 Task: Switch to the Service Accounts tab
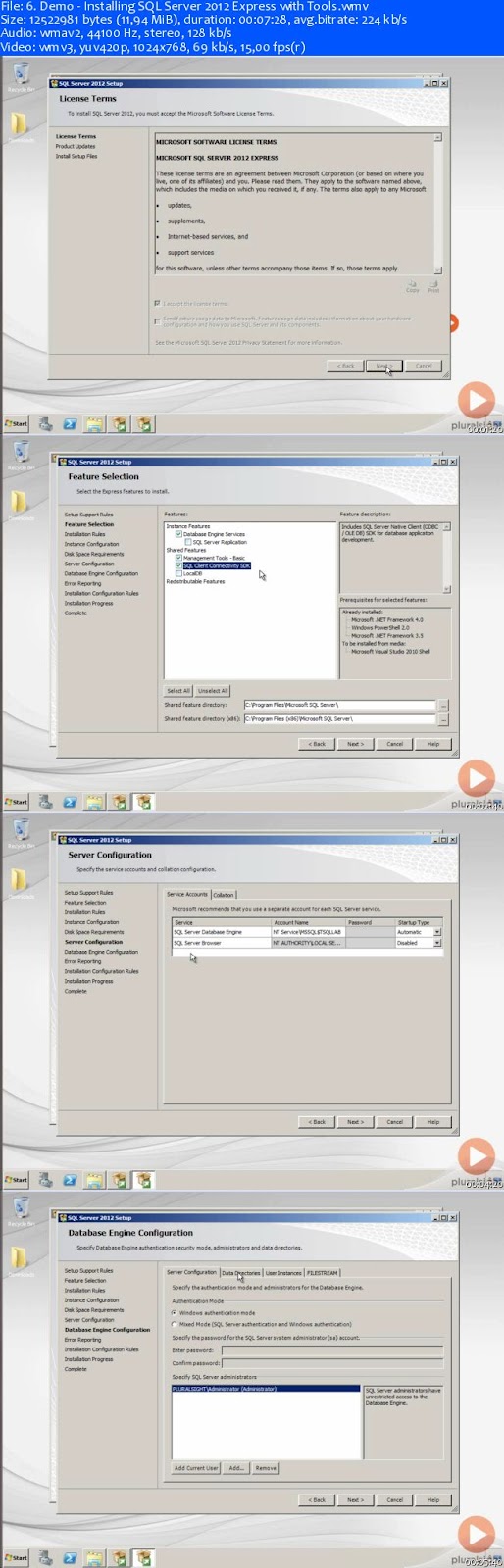(x=186, y=894)
